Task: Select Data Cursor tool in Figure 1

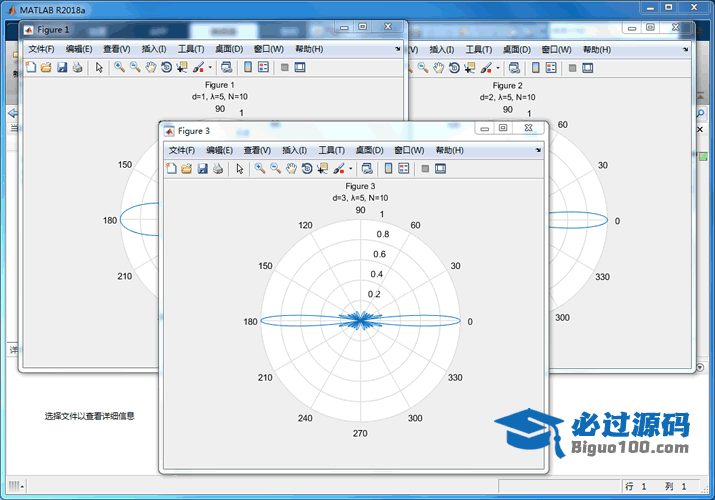Action: click(x=182, y=67)
